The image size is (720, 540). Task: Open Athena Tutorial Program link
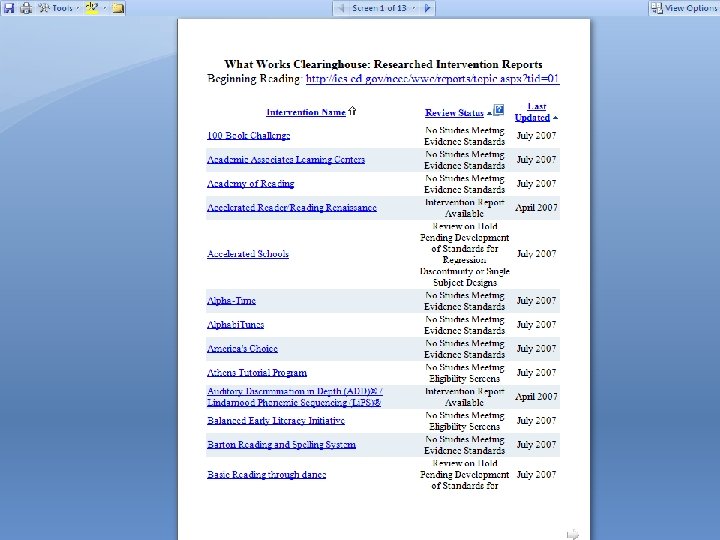coord(257,372)
